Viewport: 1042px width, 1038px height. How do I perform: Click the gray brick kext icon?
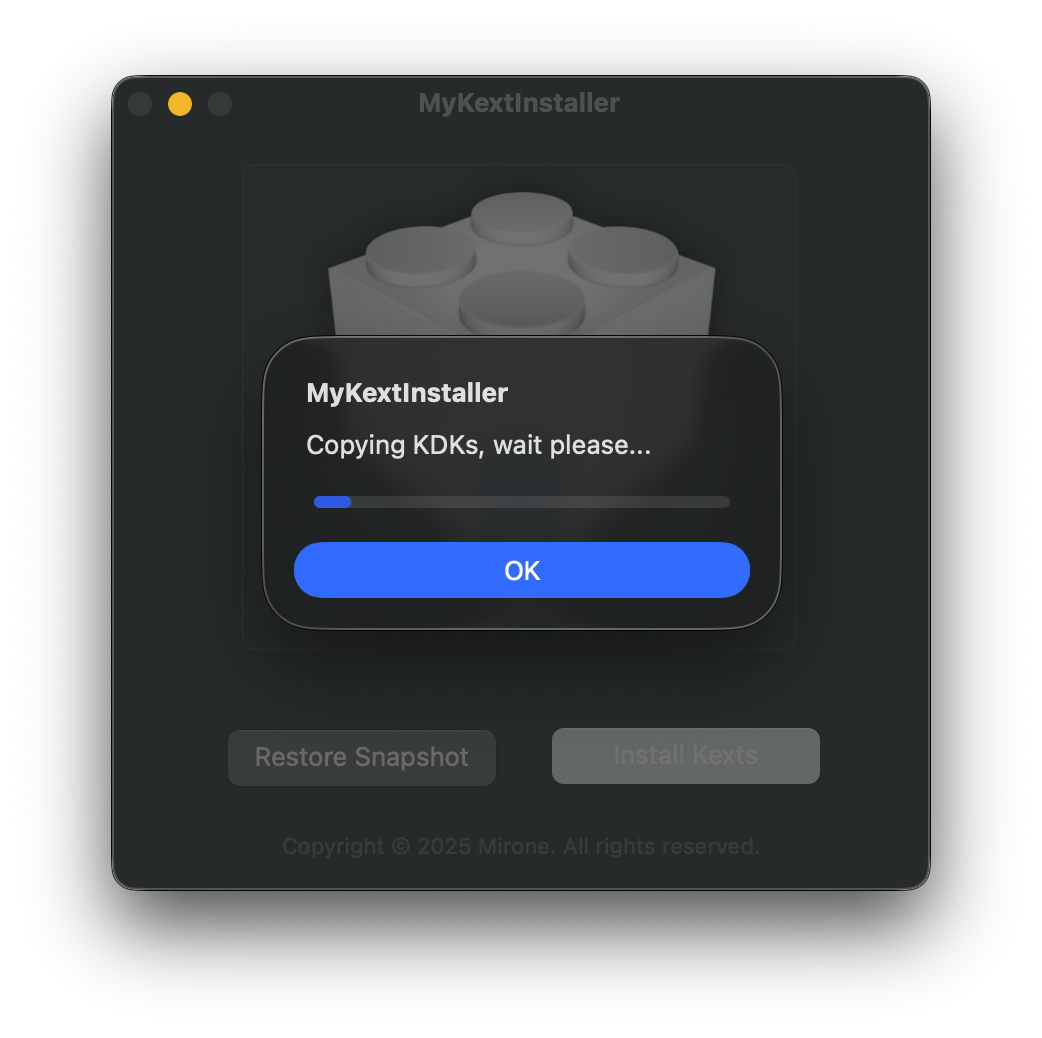[522, 264]
